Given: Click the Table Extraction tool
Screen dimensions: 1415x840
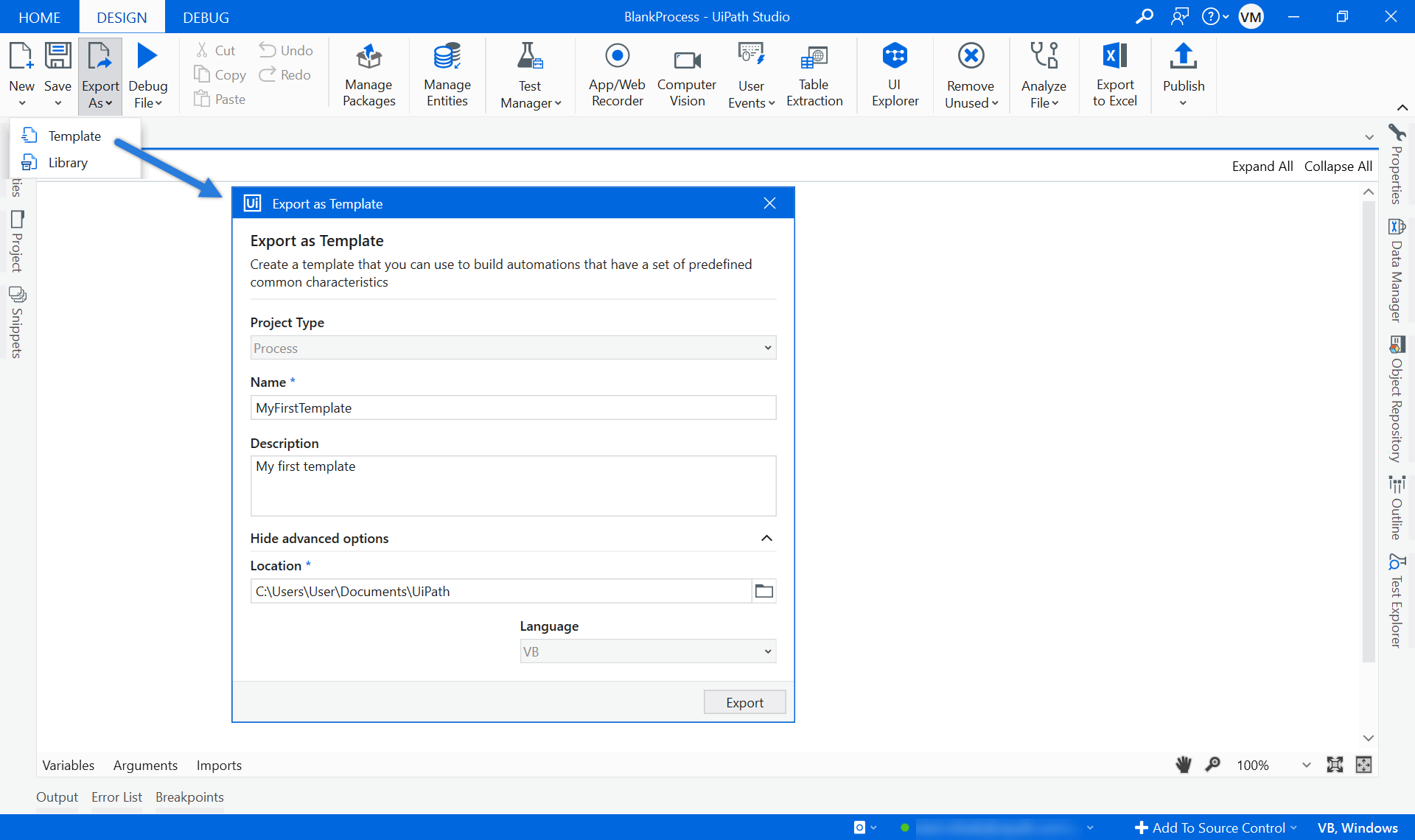Looking at the screenshot, I should coord(814,74).
